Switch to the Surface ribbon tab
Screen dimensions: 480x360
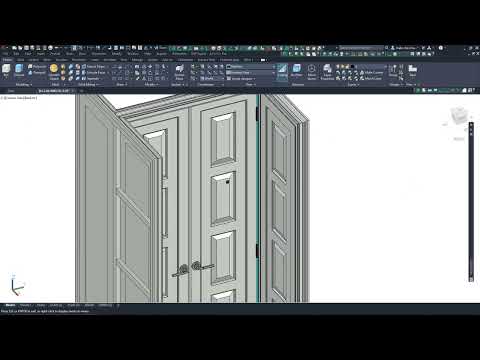(x=33, y=60)
